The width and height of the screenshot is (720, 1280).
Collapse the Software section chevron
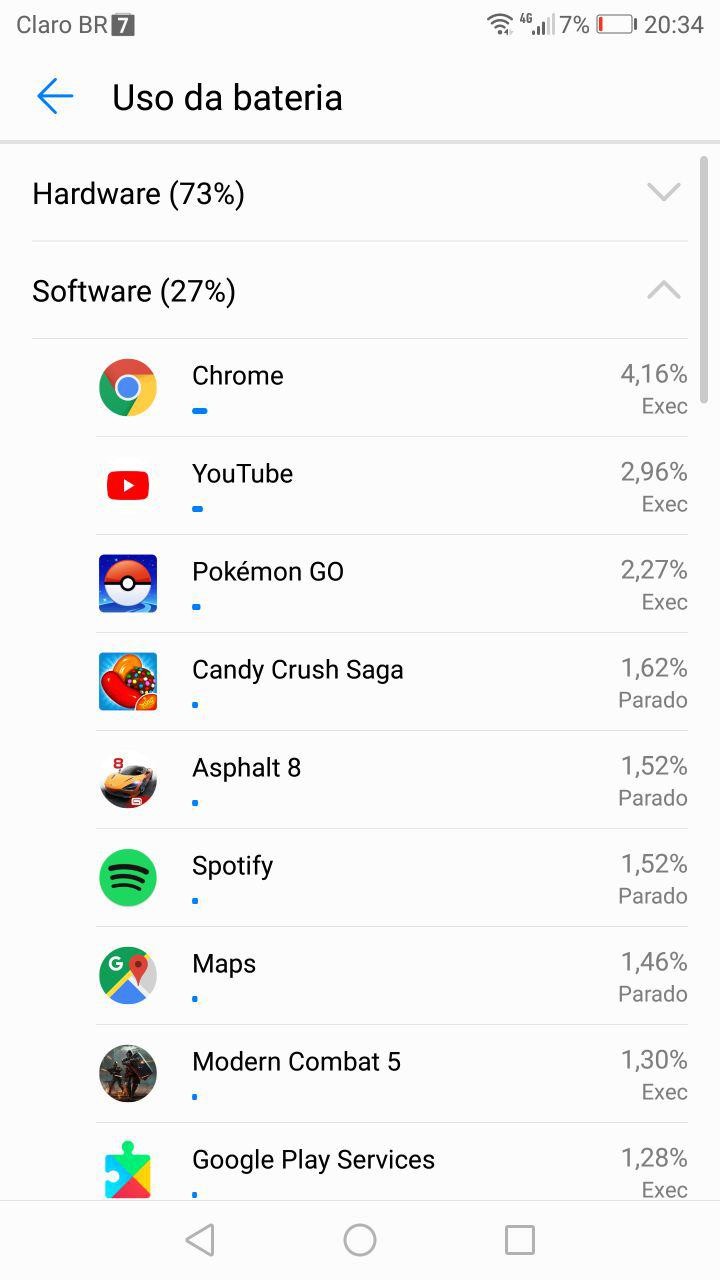click(x=663, y=290)
